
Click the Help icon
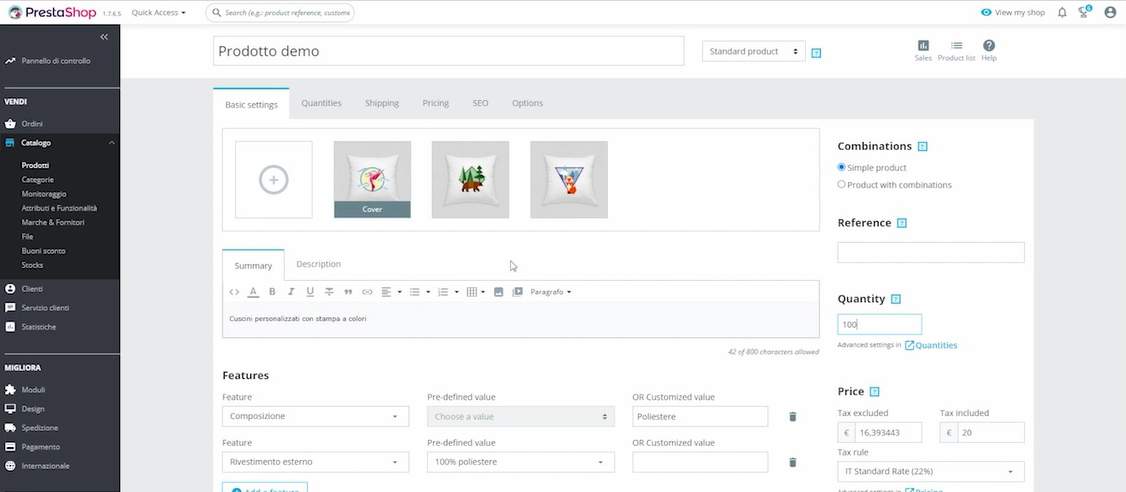coord(988,50)
